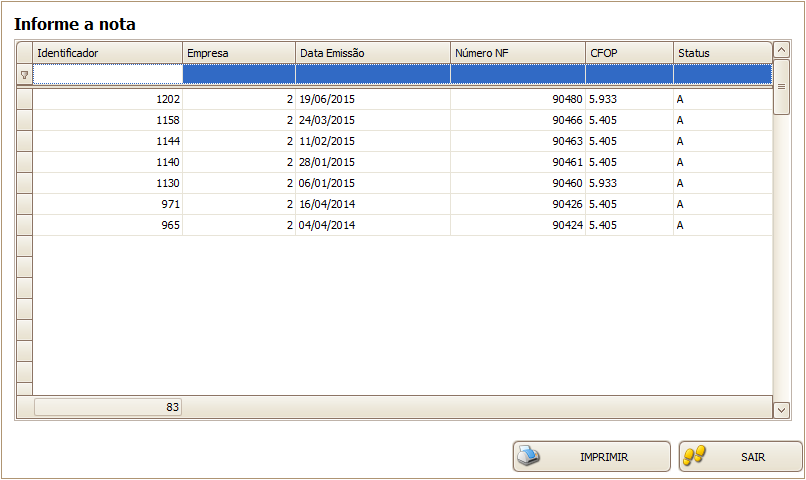Click the Empresa column header
806x480 pixels.
(239, 52)
